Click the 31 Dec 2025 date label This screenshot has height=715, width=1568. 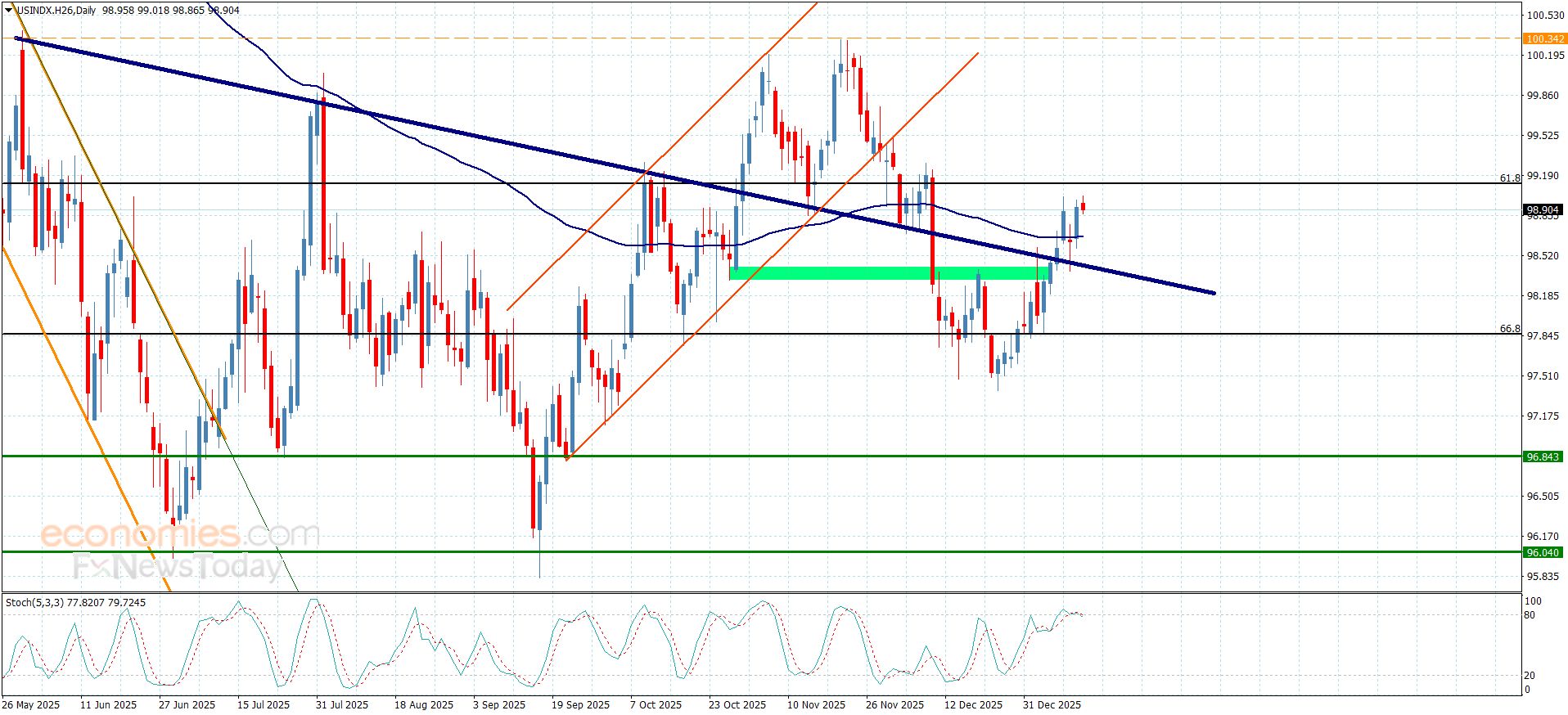coord(1052,704)
